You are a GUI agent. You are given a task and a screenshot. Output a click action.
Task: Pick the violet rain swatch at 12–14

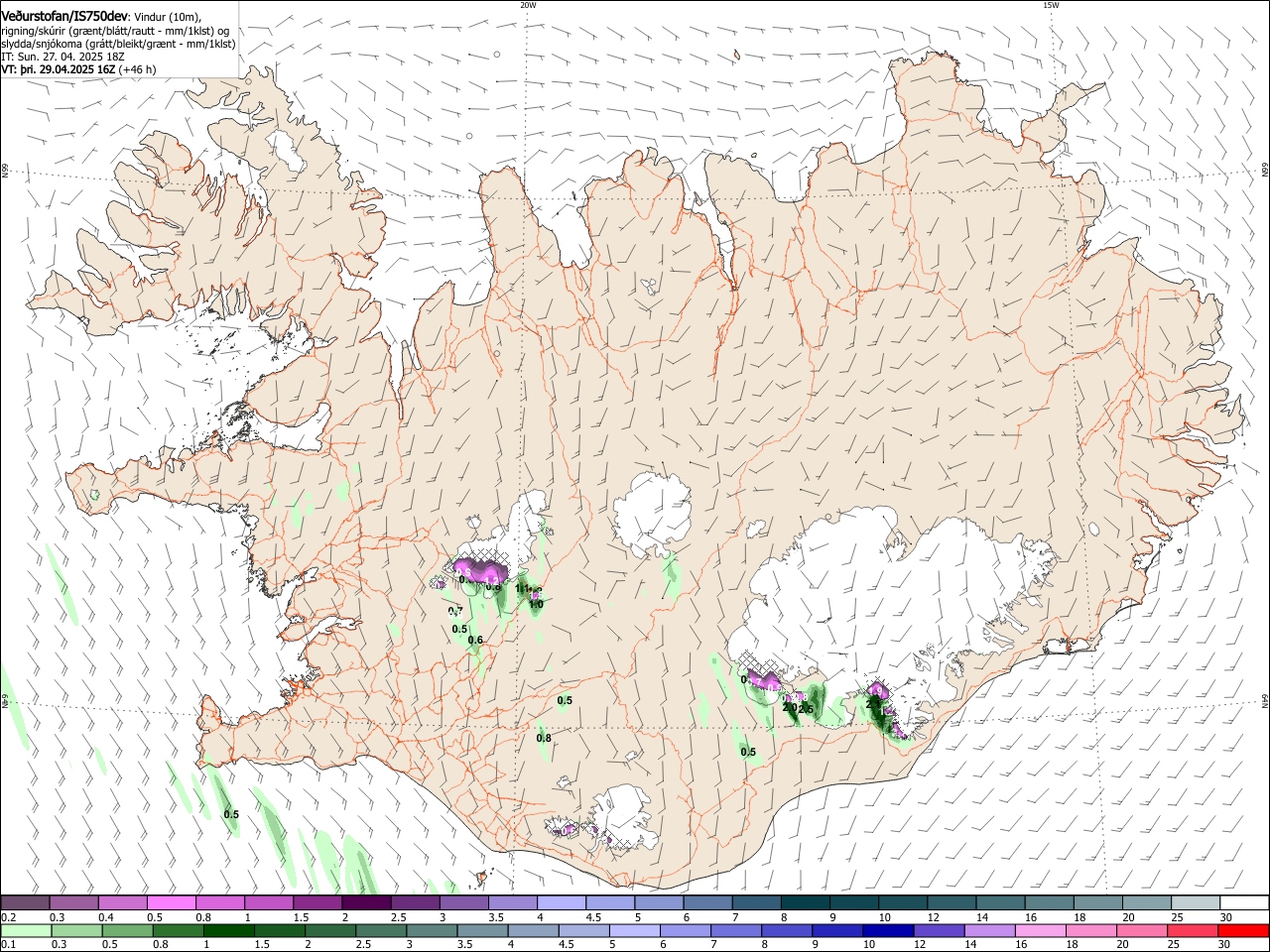pos(938,931)
